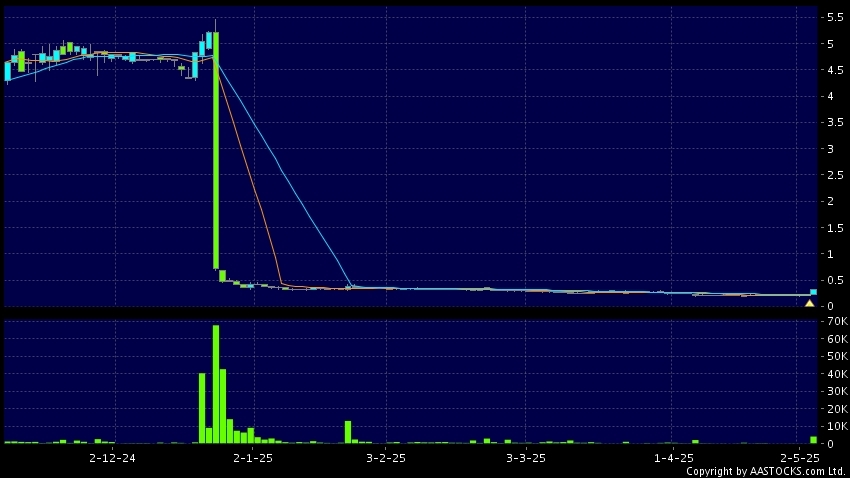Click the tall green crash candlestick
Image resolution: width=850 pixels, height=478 pixels.
coord(216,150)
